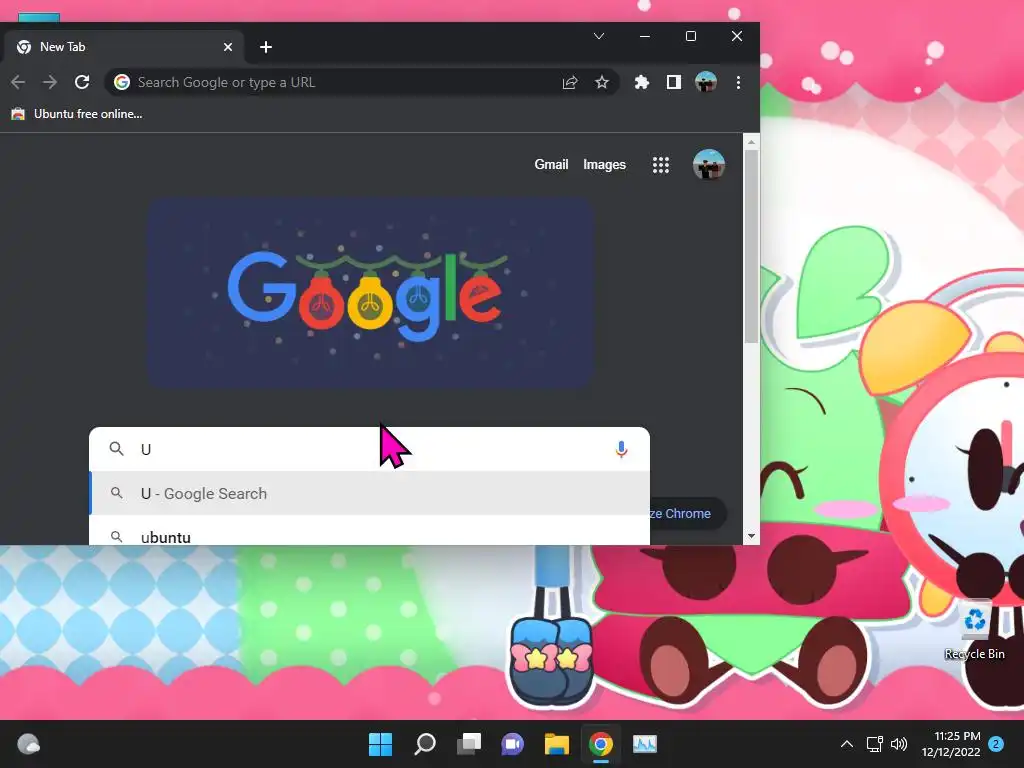Open the Google account avatar on page
Viewport: 1024px width, 768px height.
[709, 165]
